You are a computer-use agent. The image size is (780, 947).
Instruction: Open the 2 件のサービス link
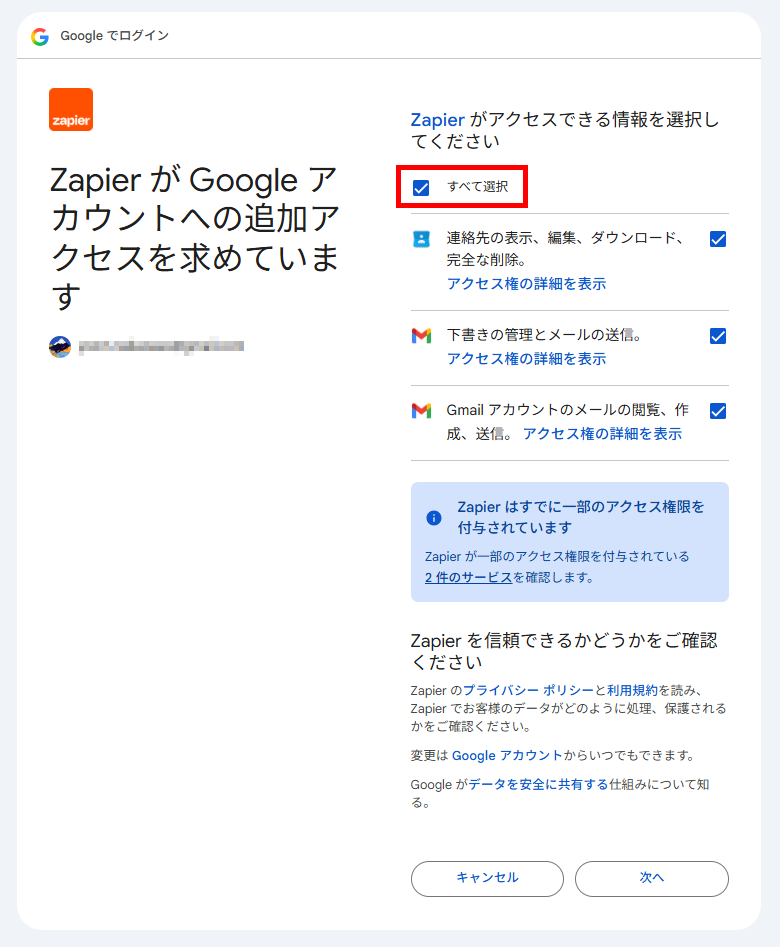pyautogui.click(x=468, y=577)
